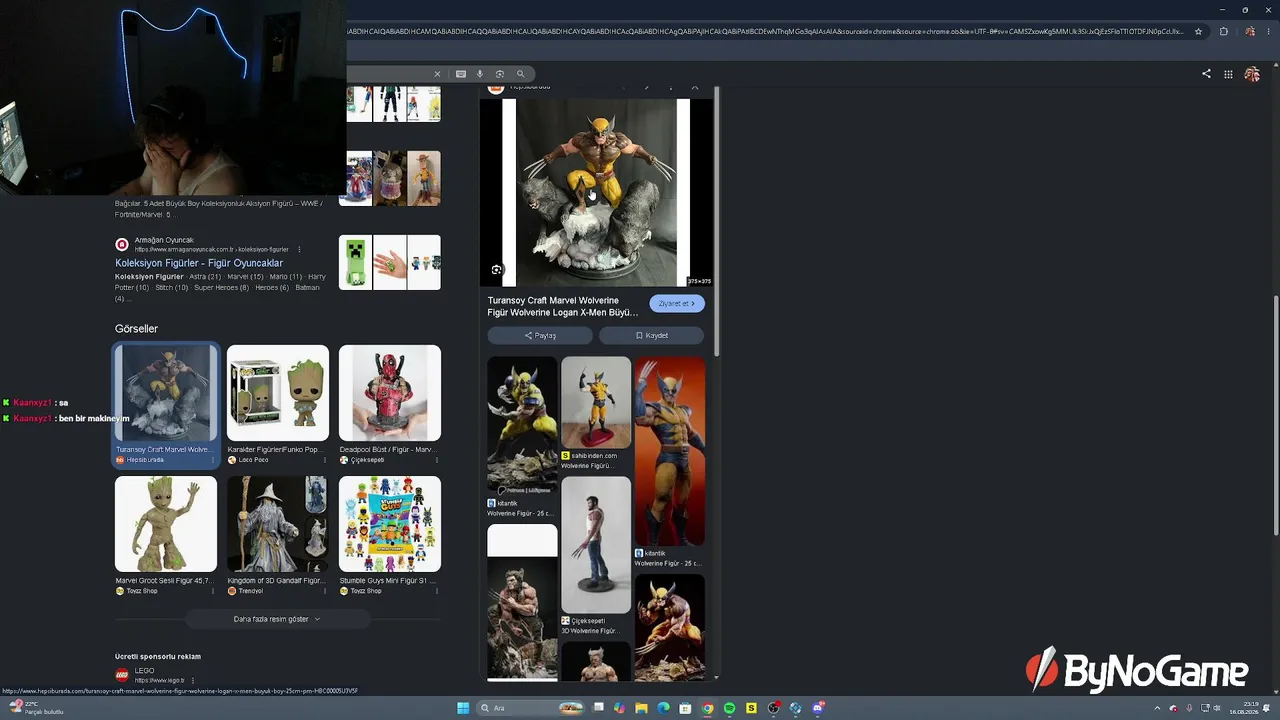Open Microsoft Store from the taskbar

point(685,708)
